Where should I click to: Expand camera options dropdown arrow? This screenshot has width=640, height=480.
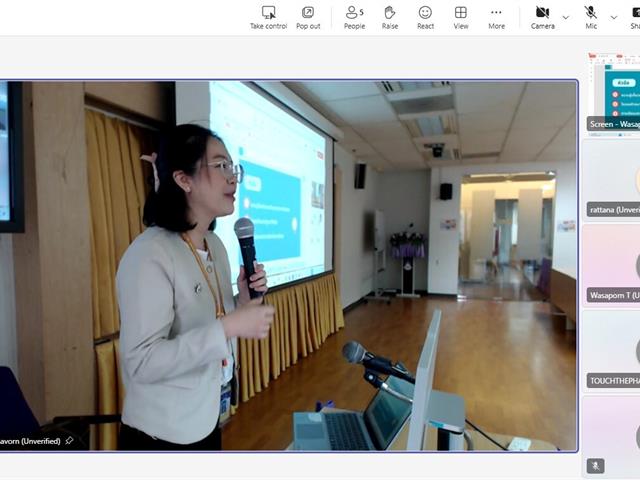click(x=566, y=17)
